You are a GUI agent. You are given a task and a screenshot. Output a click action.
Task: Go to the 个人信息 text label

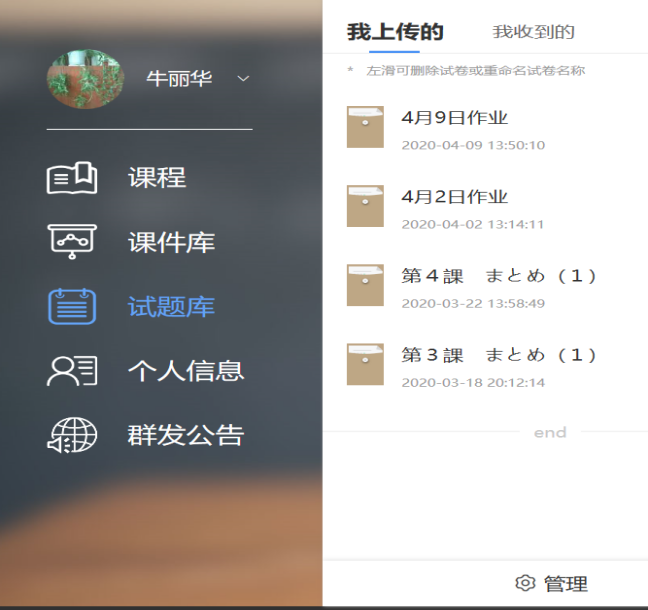point(186,371)
